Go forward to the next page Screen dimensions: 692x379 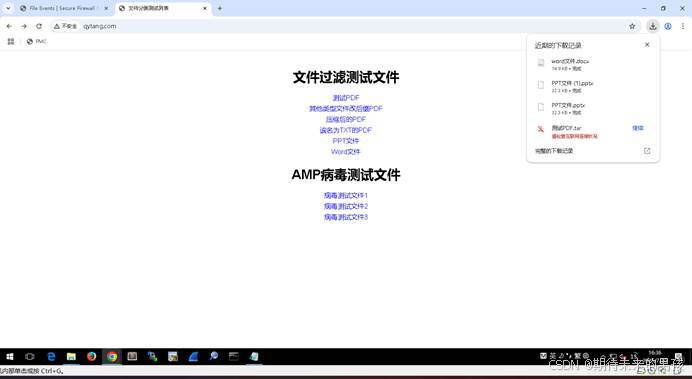pyautogui.click(x=24, y=26)
